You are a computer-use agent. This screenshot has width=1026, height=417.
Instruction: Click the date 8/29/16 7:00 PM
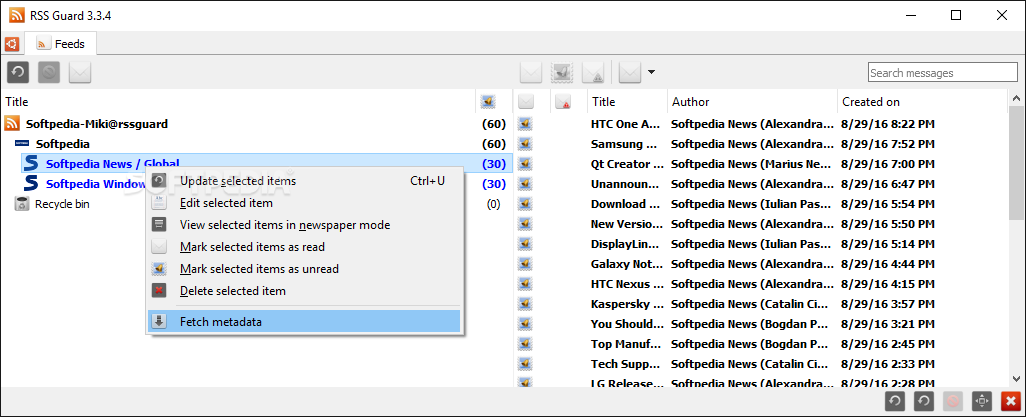(x=889, y=164)
